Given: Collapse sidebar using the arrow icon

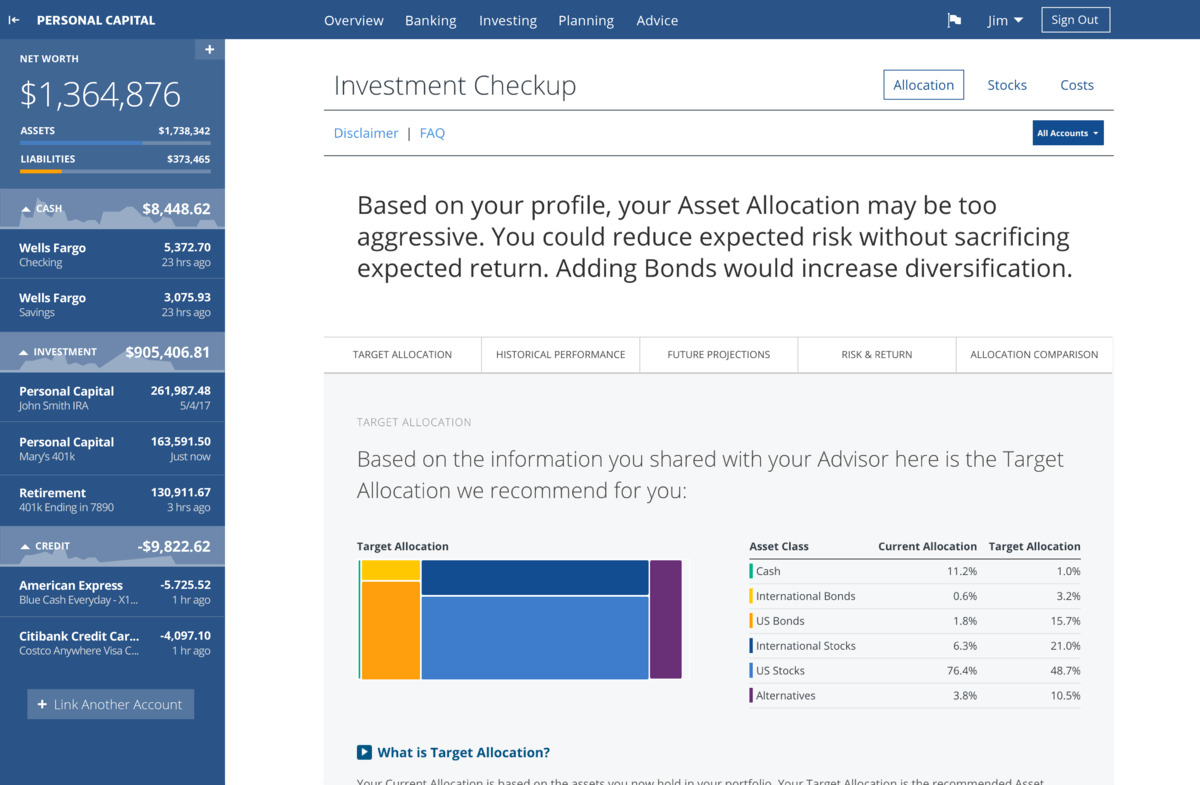Looking at the screenshot, I should click(x=14, y=20).
